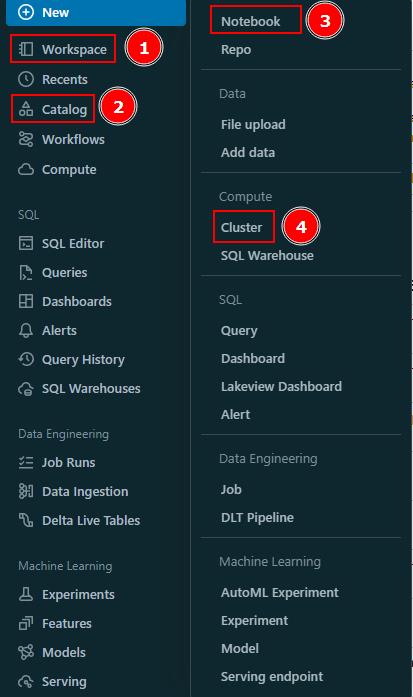
Task: Choose AutoML Experiment option
Action: 280,593
